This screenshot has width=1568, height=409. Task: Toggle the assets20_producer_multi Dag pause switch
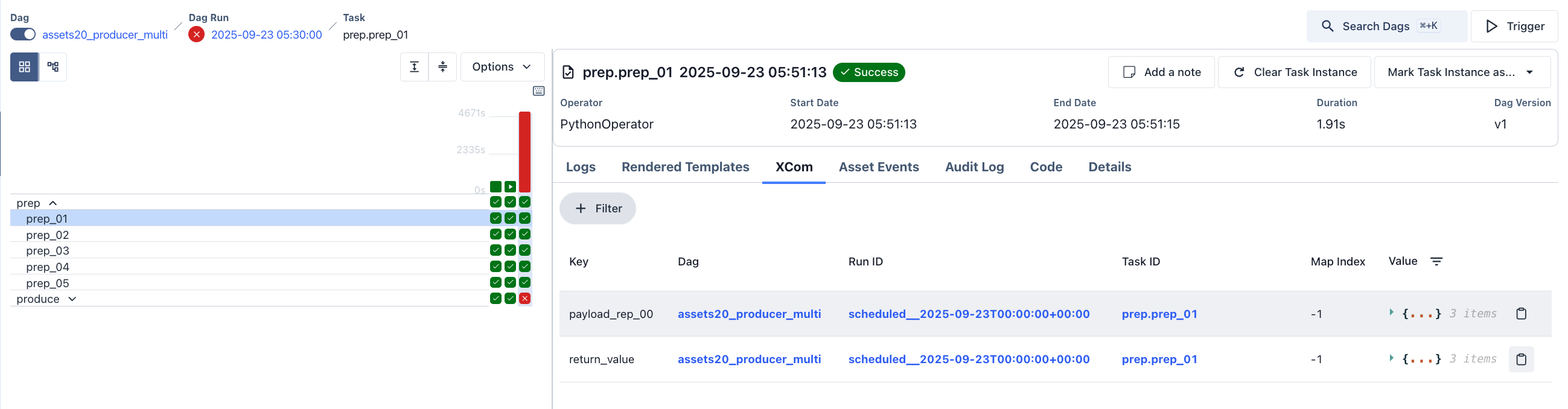23,35
